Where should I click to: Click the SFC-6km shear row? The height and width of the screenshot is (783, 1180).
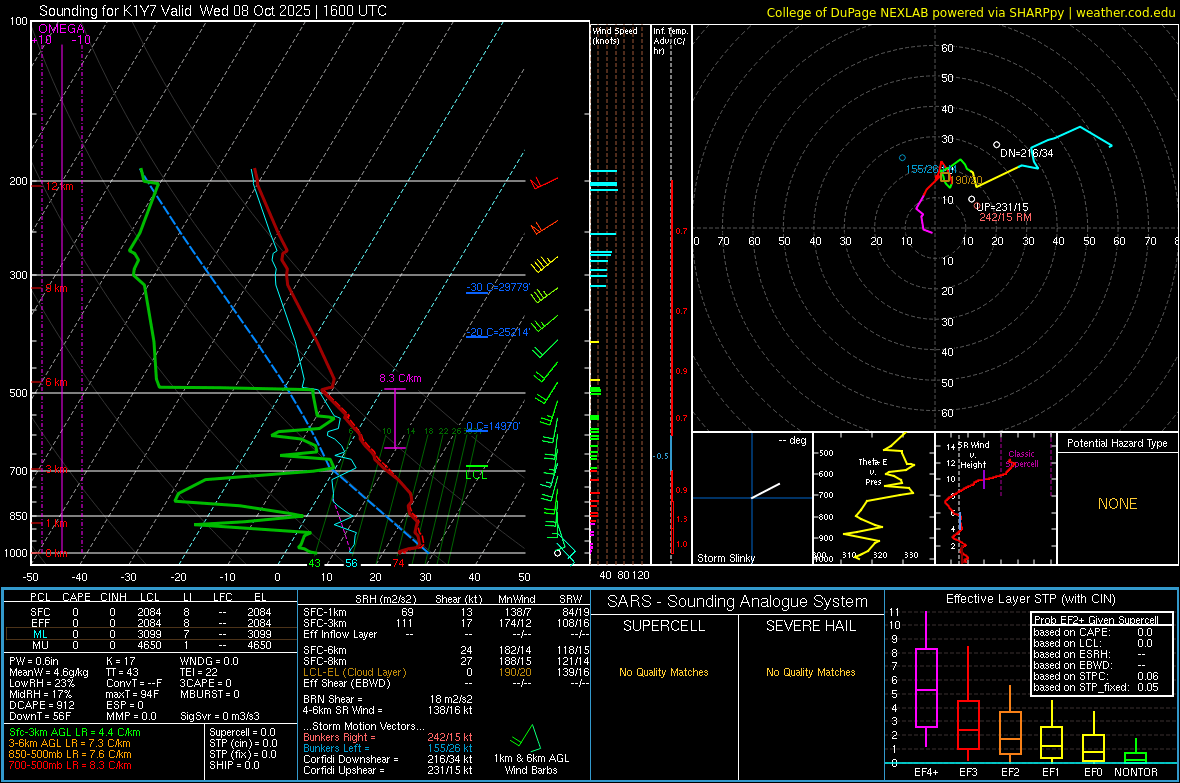click(x=446, y=650)
